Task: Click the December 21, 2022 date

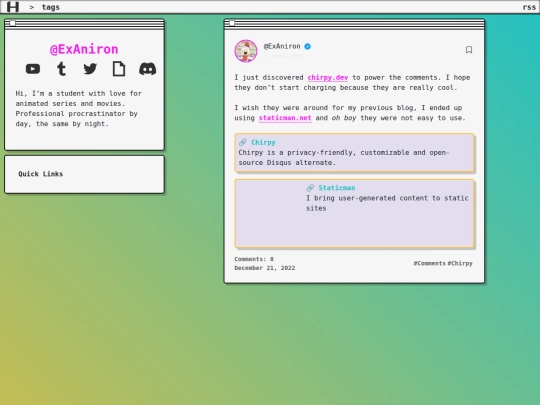Action: pos(264,268)
